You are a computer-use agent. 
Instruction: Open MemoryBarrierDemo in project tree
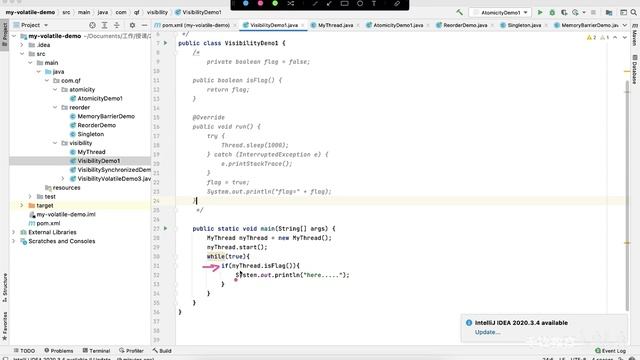106,116
